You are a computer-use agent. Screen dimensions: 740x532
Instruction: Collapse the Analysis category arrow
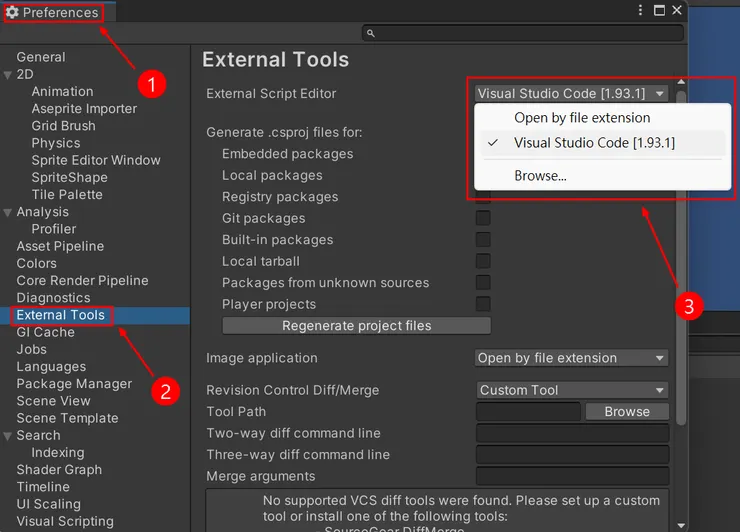click(x=8, y=212)
